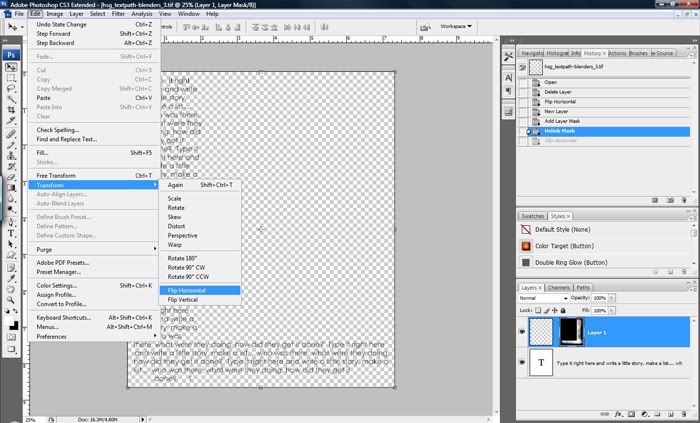Open the Workspace dropdown
The image size is (700, 423).
pos(456,26)
